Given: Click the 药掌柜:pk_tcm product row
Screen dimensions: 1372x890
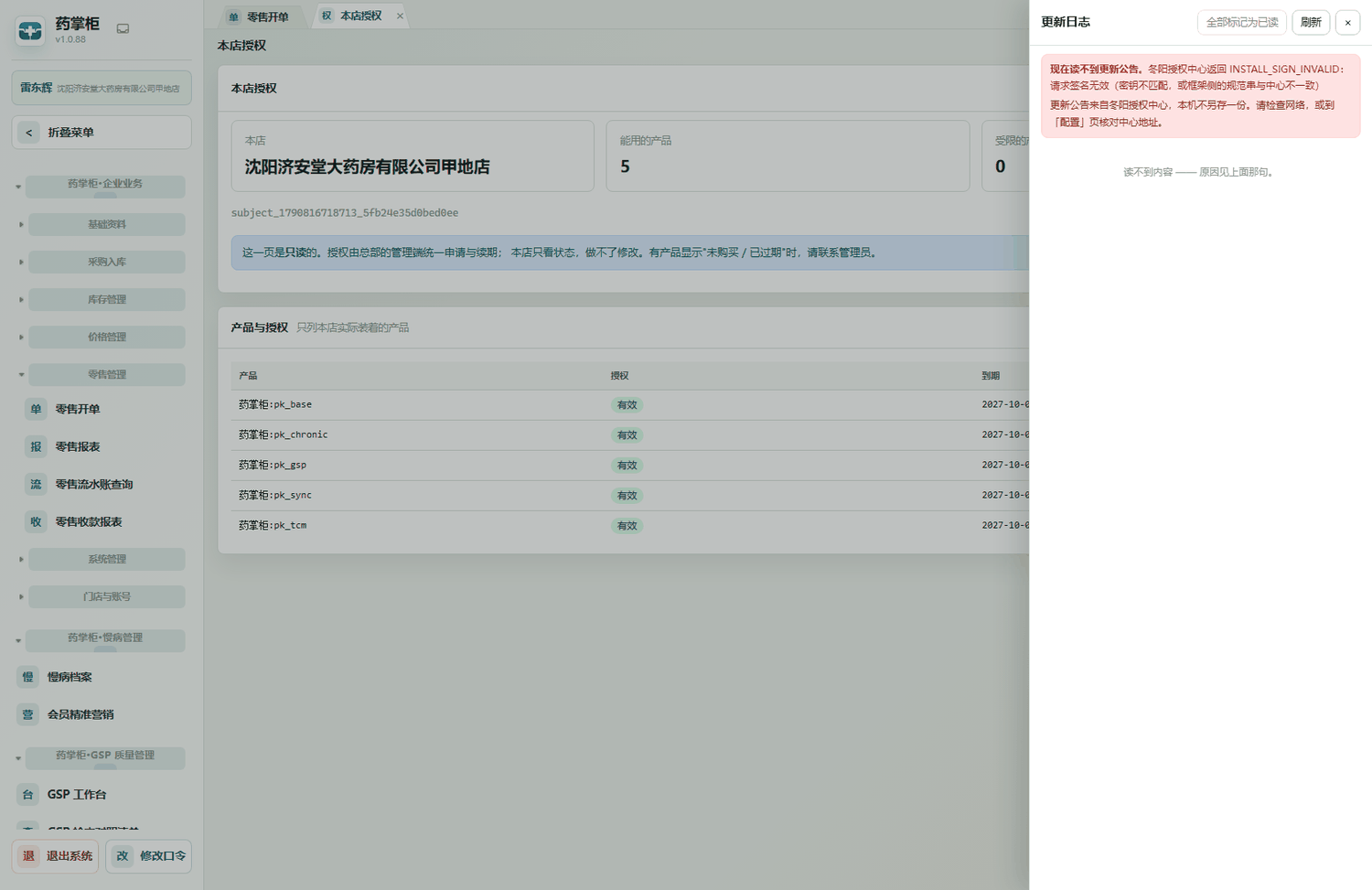Looking at the screenshot, I should tap(630, 525).
